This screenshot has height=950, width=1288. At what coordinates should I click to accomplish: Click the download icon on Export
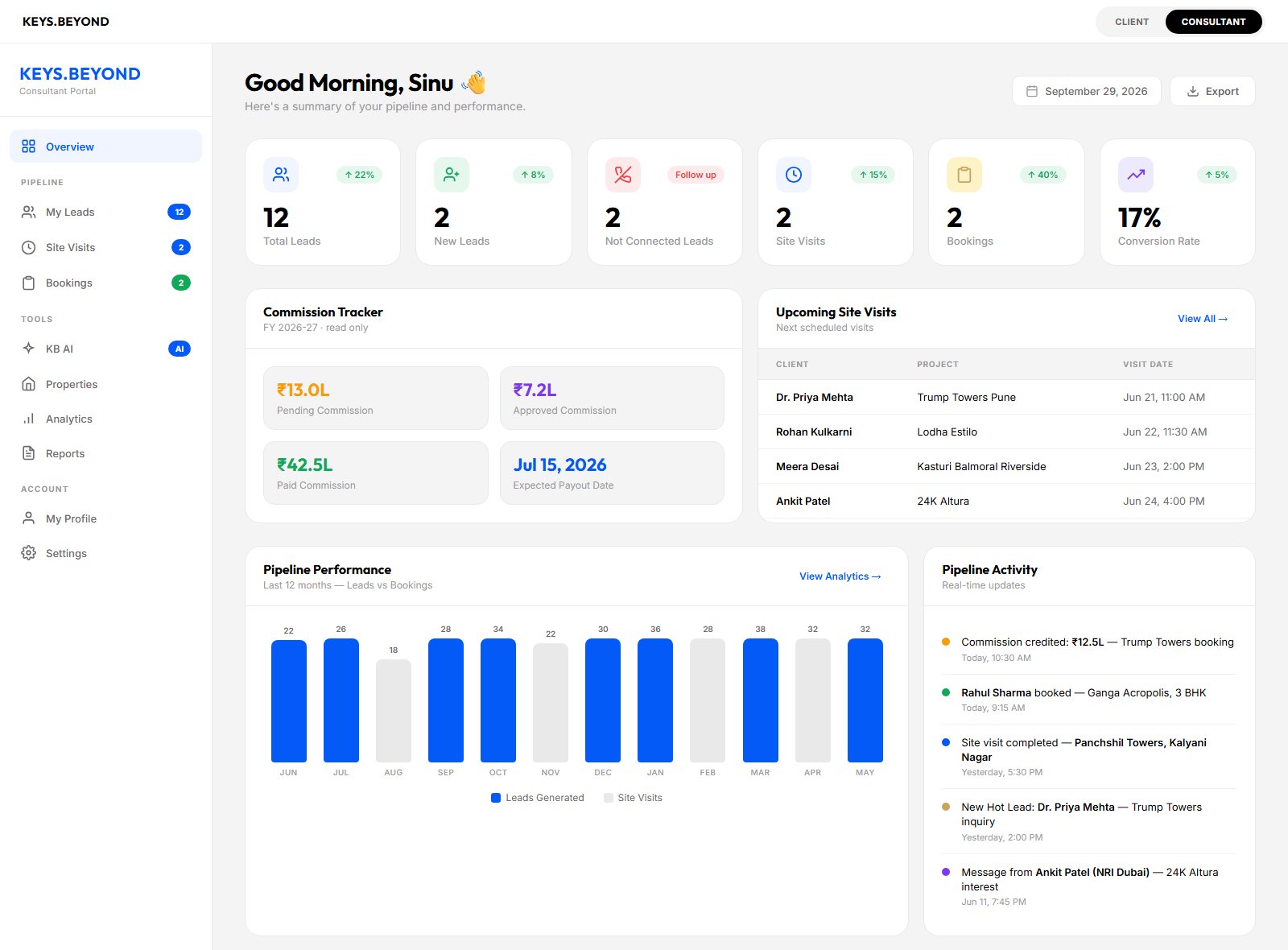point(1193,92)
